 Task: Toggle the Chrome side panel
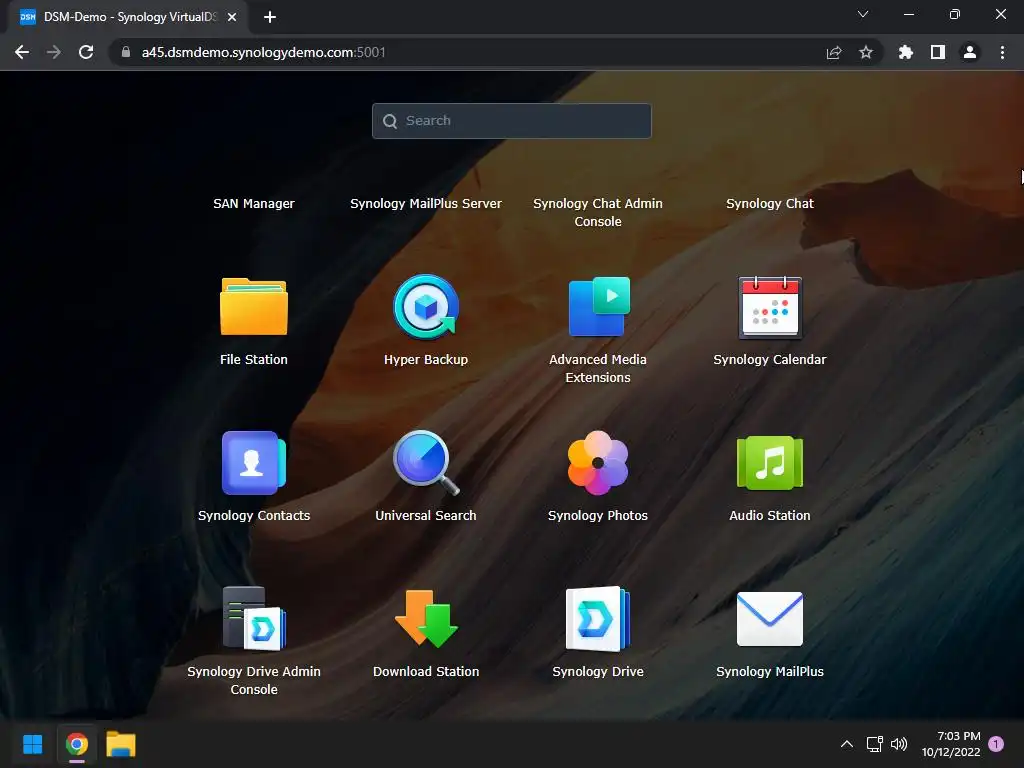938,52
